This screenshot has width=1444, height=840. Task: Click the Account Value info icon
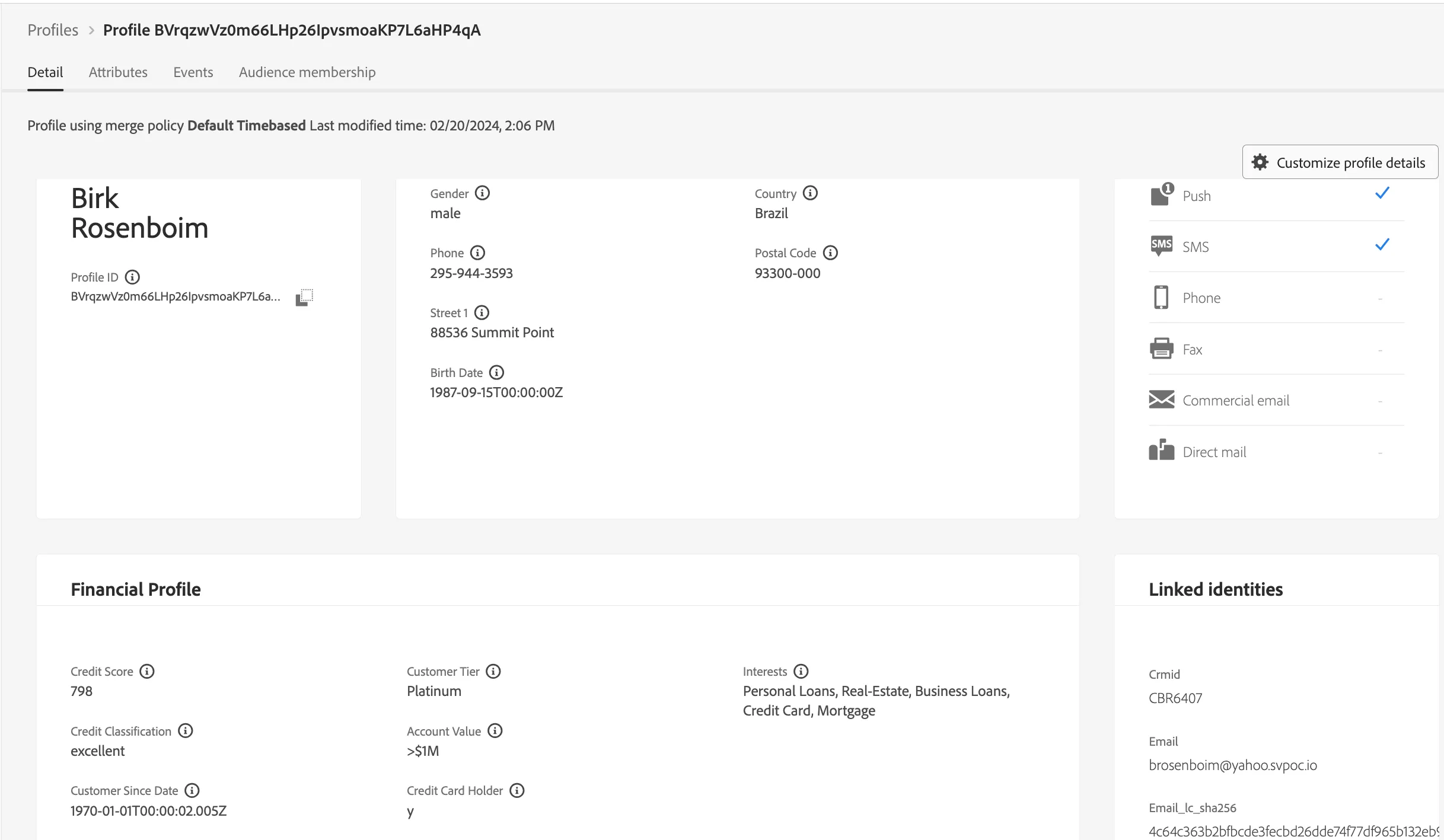click(x=495, y=731)
